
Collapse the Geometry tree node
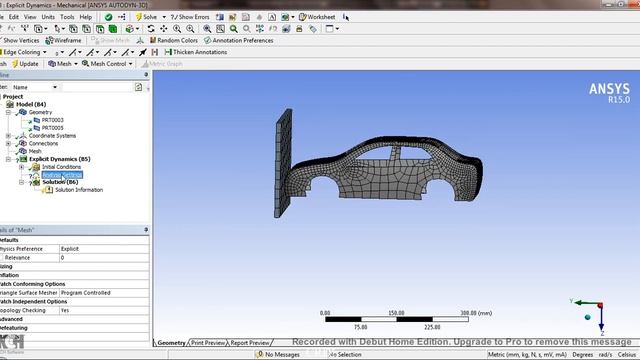point(8,112)
